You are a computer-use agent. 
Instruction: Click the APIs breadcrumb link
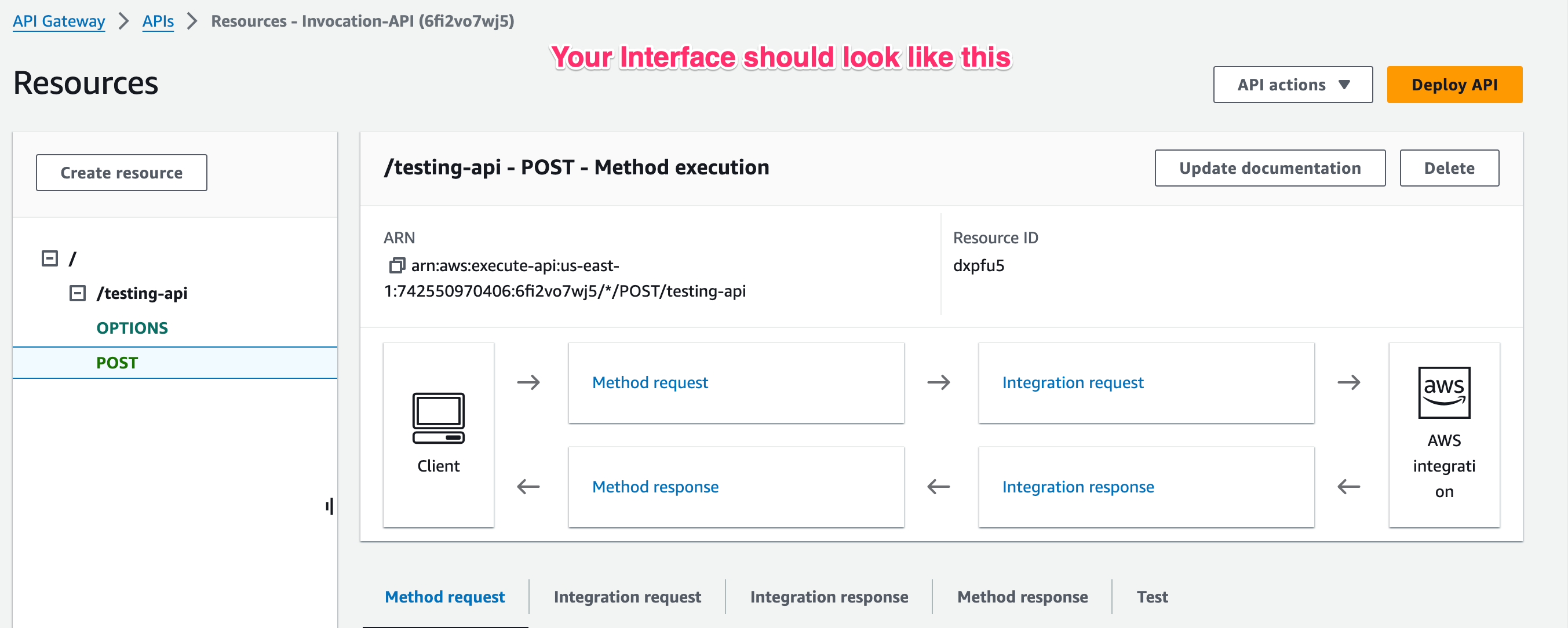pos(158,21)
